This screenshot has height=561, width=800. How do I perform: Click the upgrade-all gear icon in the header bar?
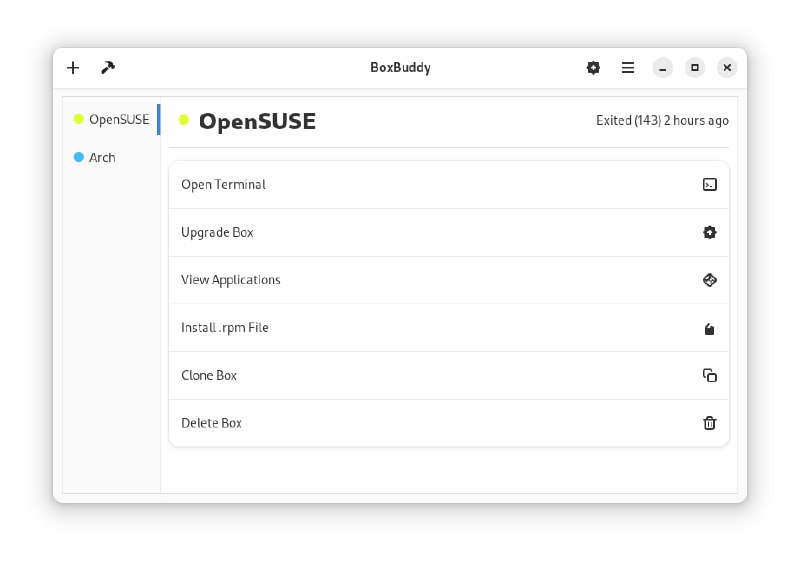pyautogui.click(x=593, y=68)
